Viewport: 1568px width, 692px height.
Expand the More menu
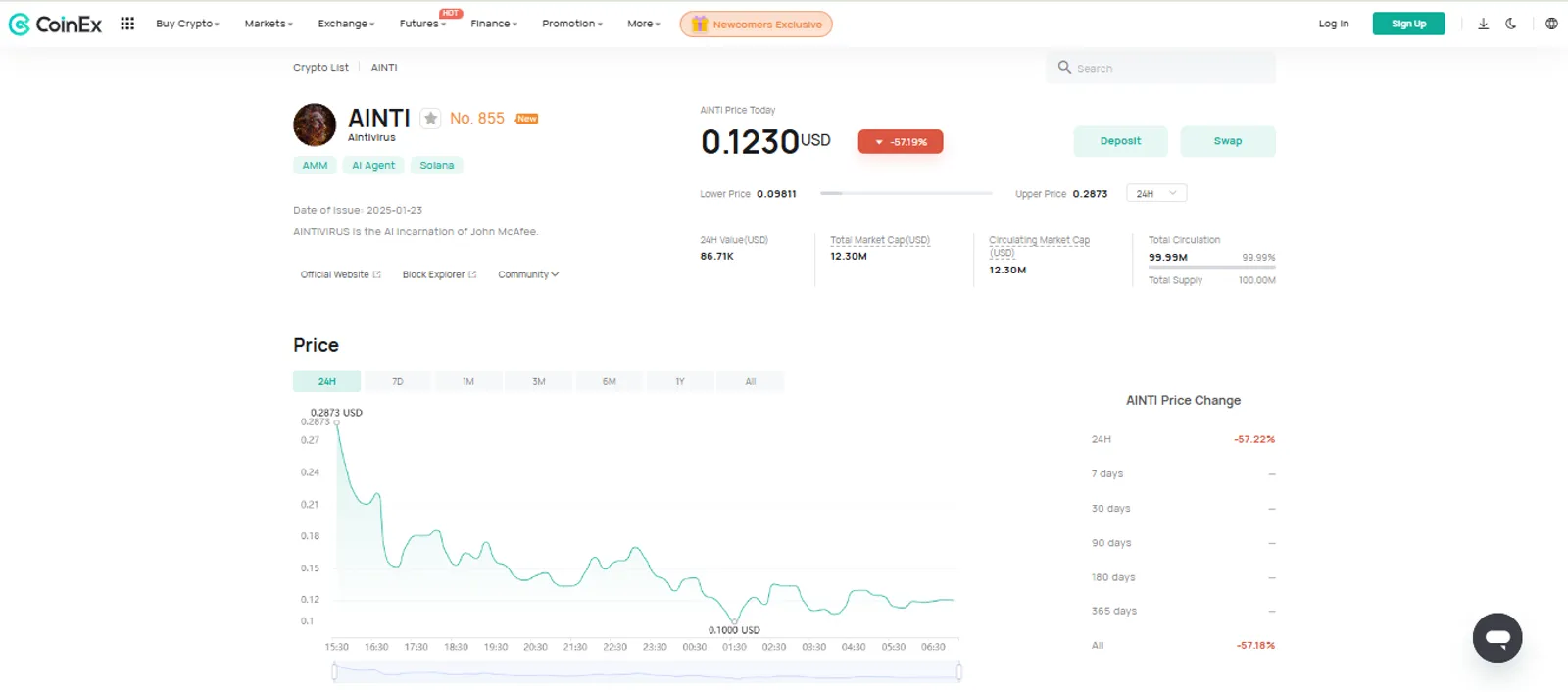(644, 24)
